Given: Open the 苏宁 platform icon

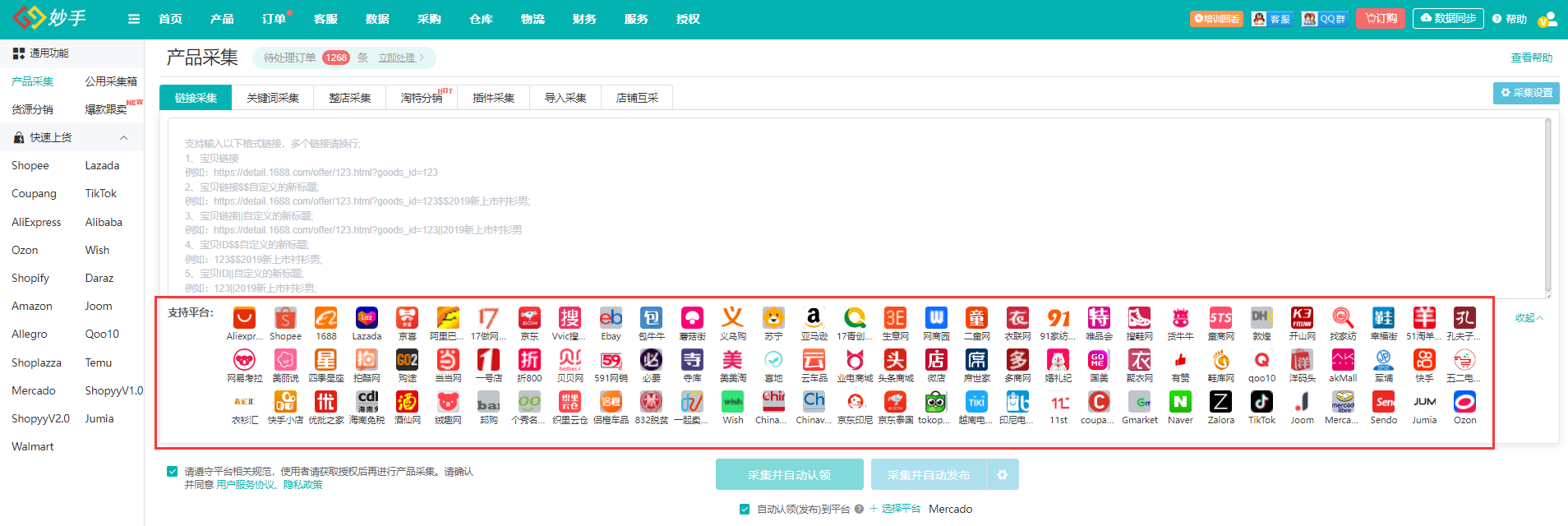Looking at the screenshot, I should pyautogui.click(x=773, y=318).
